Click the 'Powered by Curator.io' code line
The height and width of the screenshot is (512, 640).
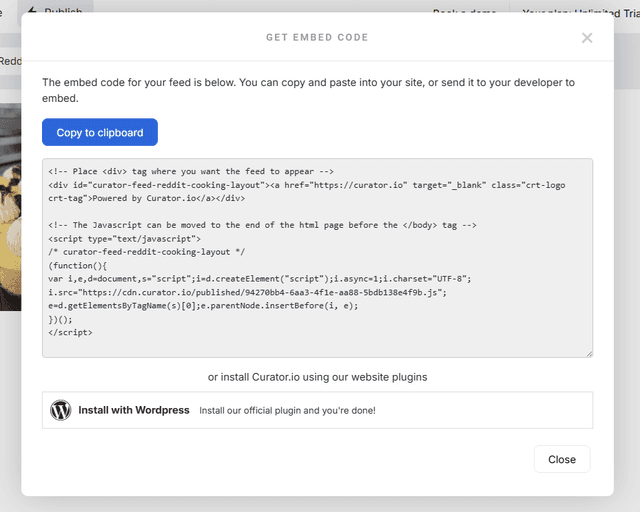tap(147, 198)
